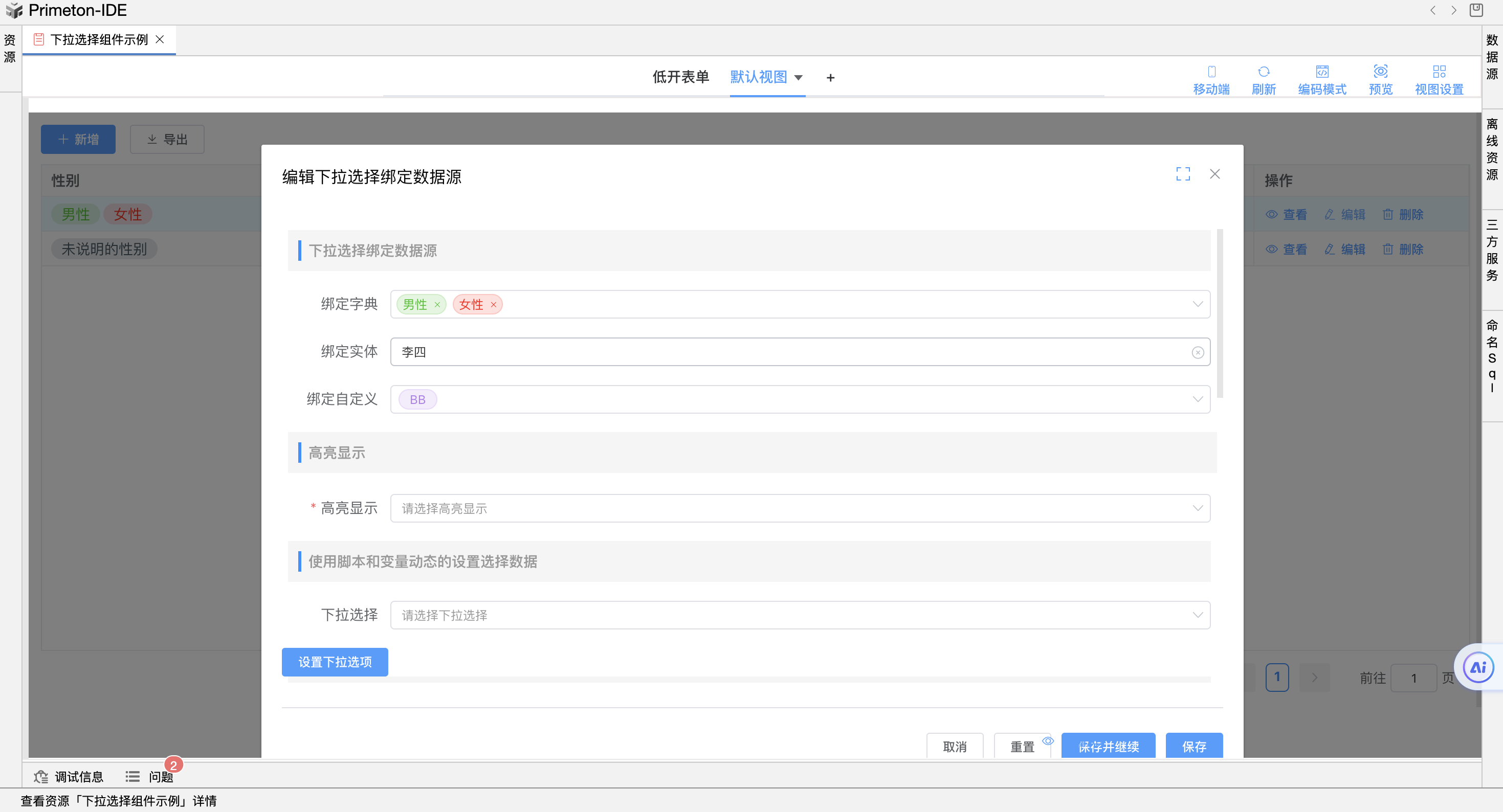Remove the 女性 tag from 绑定字典
Image resolution: width=1503 pixels, height=812 pixels.
pyautogui.click(x=494, y=305)
